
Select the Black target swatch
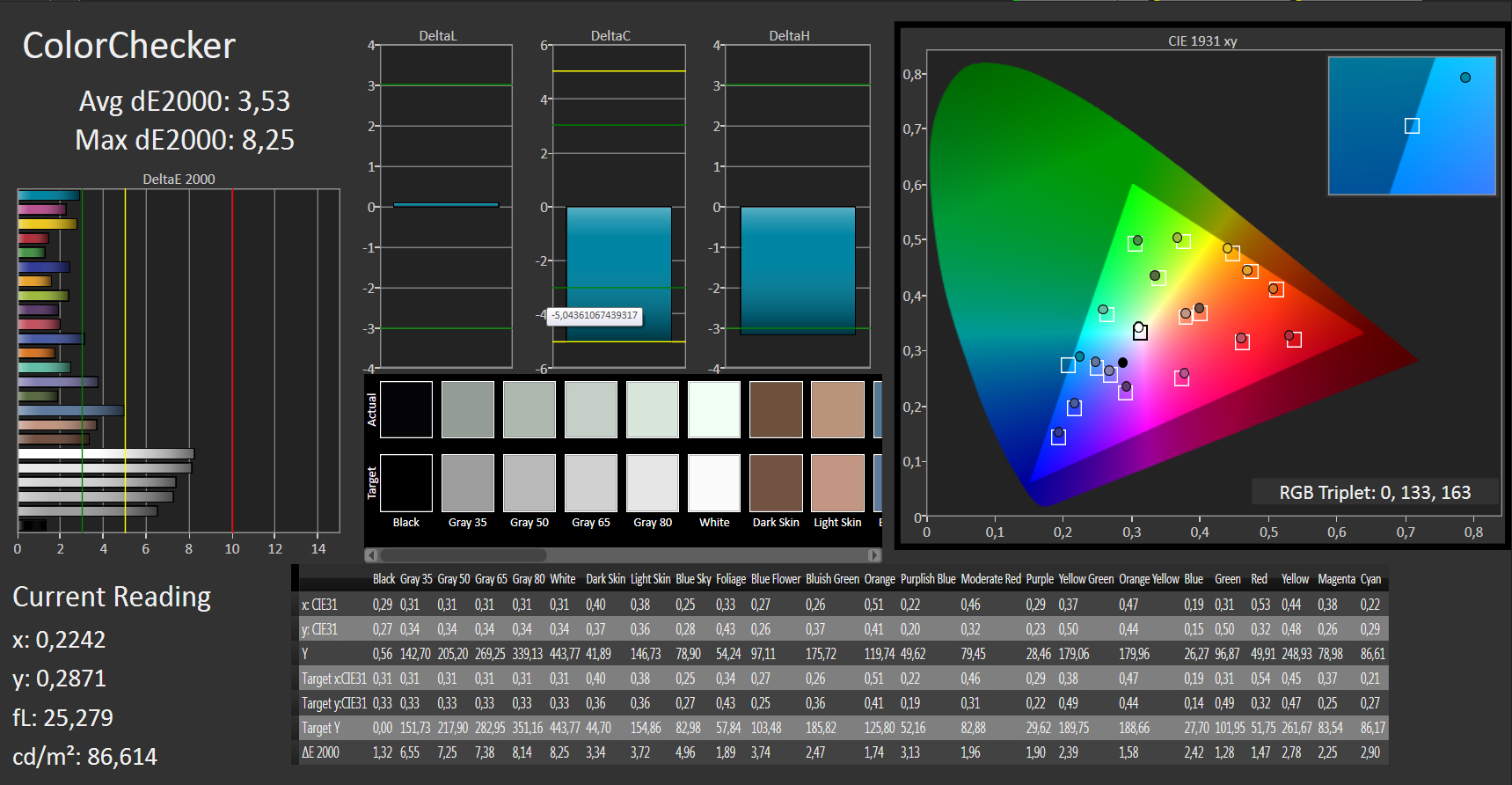coord(406,483)
